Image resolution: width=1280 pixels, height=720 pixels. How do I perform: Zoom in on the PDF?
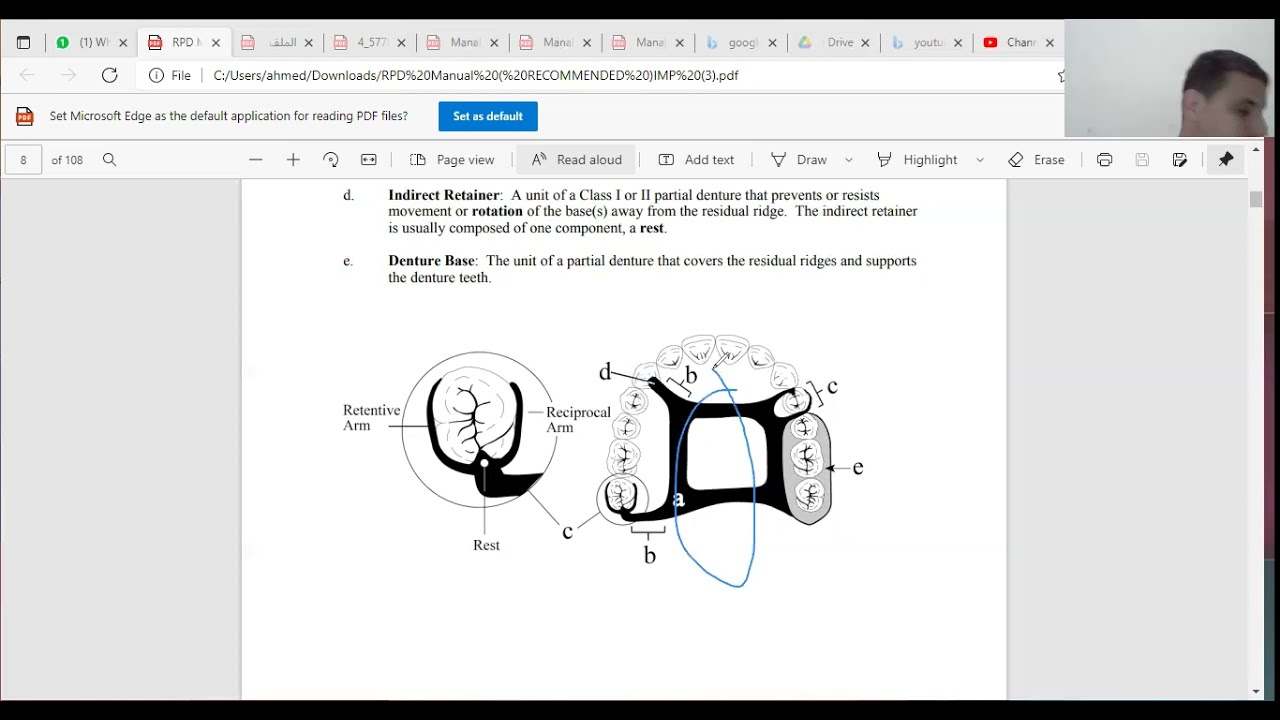point(293,160)
